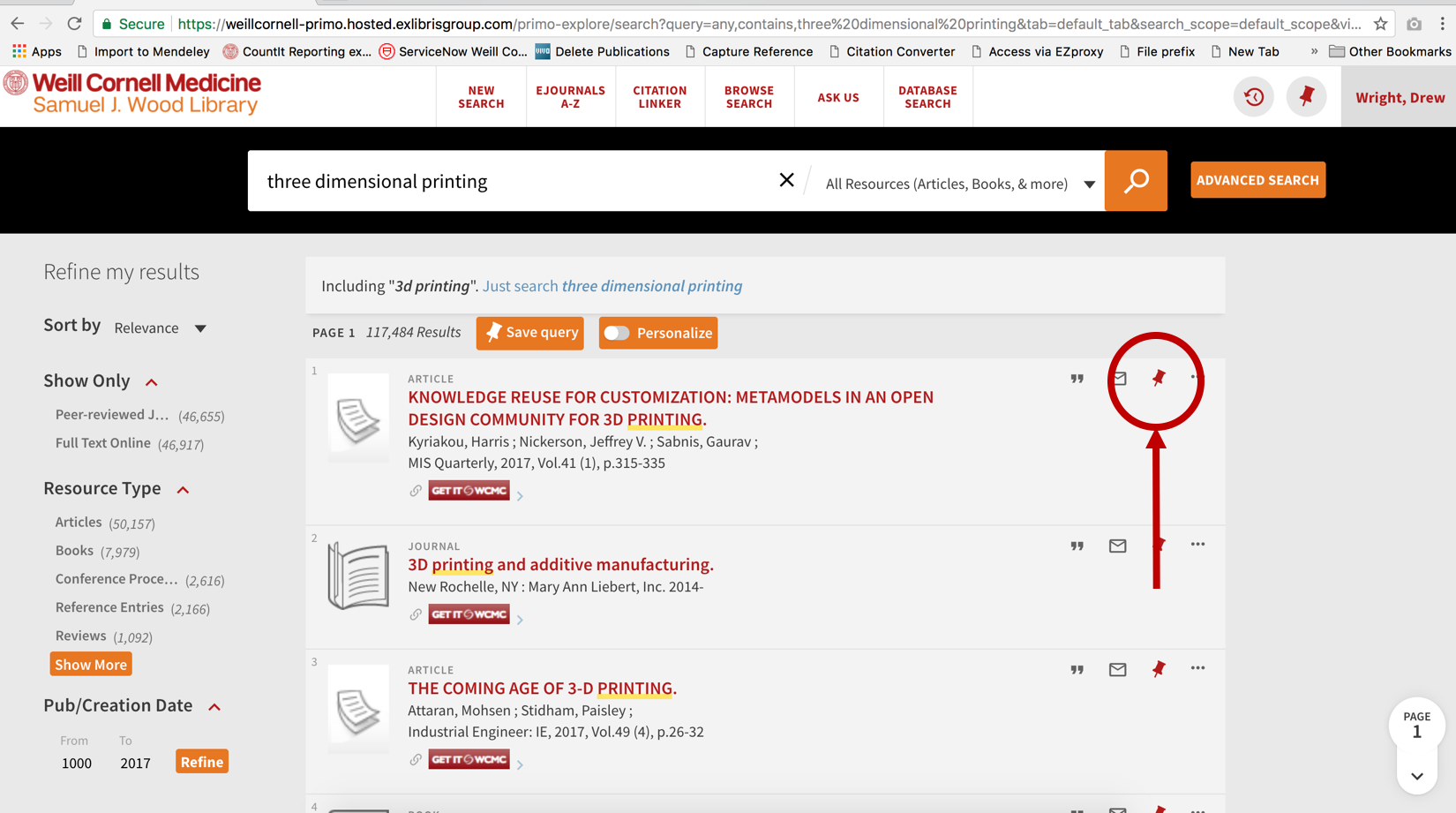1456x813 pixels.
Task: Reload the page with refresh icon
Action: [74, 24]
